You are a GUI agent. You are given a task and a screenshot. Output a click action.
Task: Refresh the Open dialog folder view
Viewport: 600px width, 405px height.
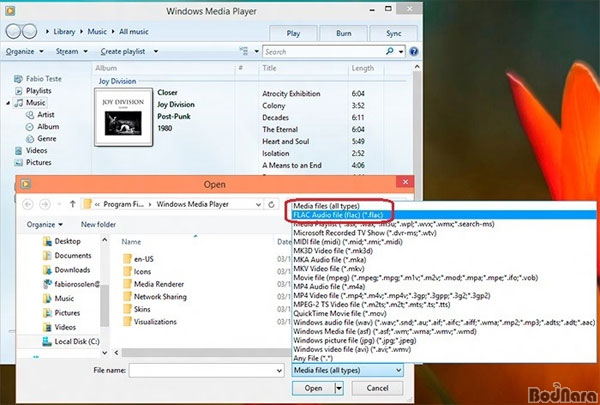click(271, 204)
